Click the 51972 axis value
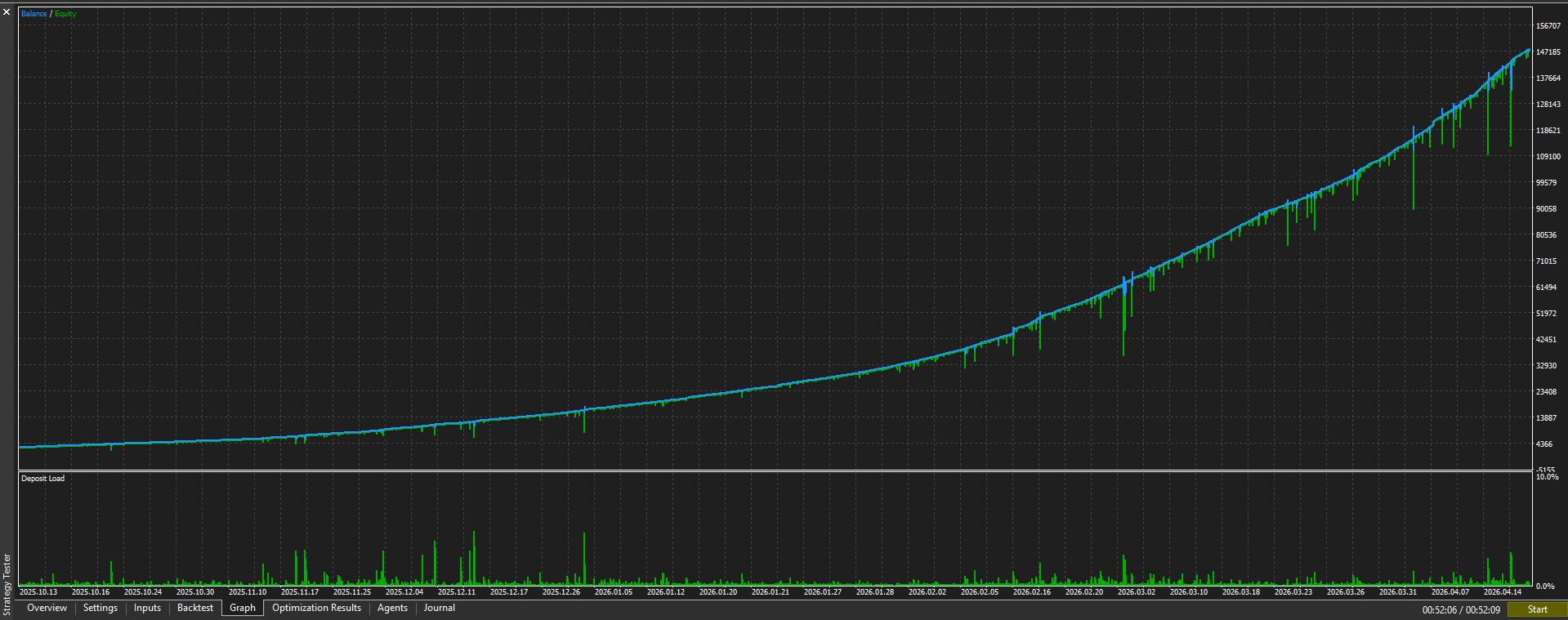Viewport: 1568px width, 620px height. click(x=1546, y=314)
